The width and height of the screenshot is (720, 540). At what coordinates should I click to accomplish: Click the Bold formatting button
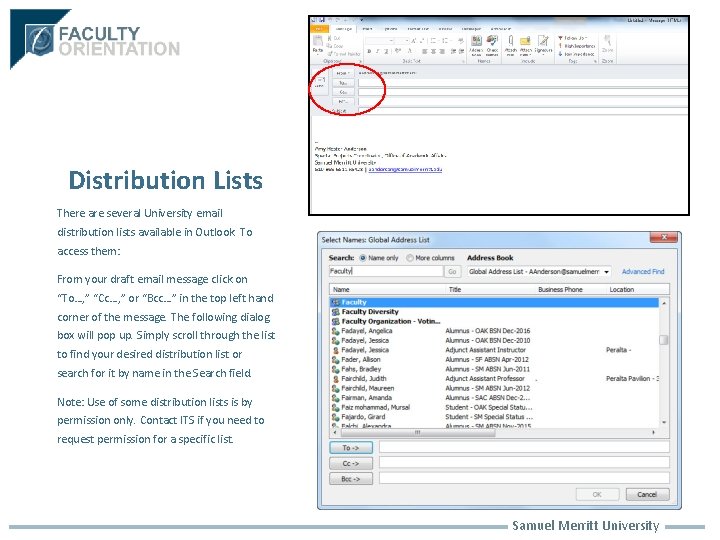click(x=369, y=51)
